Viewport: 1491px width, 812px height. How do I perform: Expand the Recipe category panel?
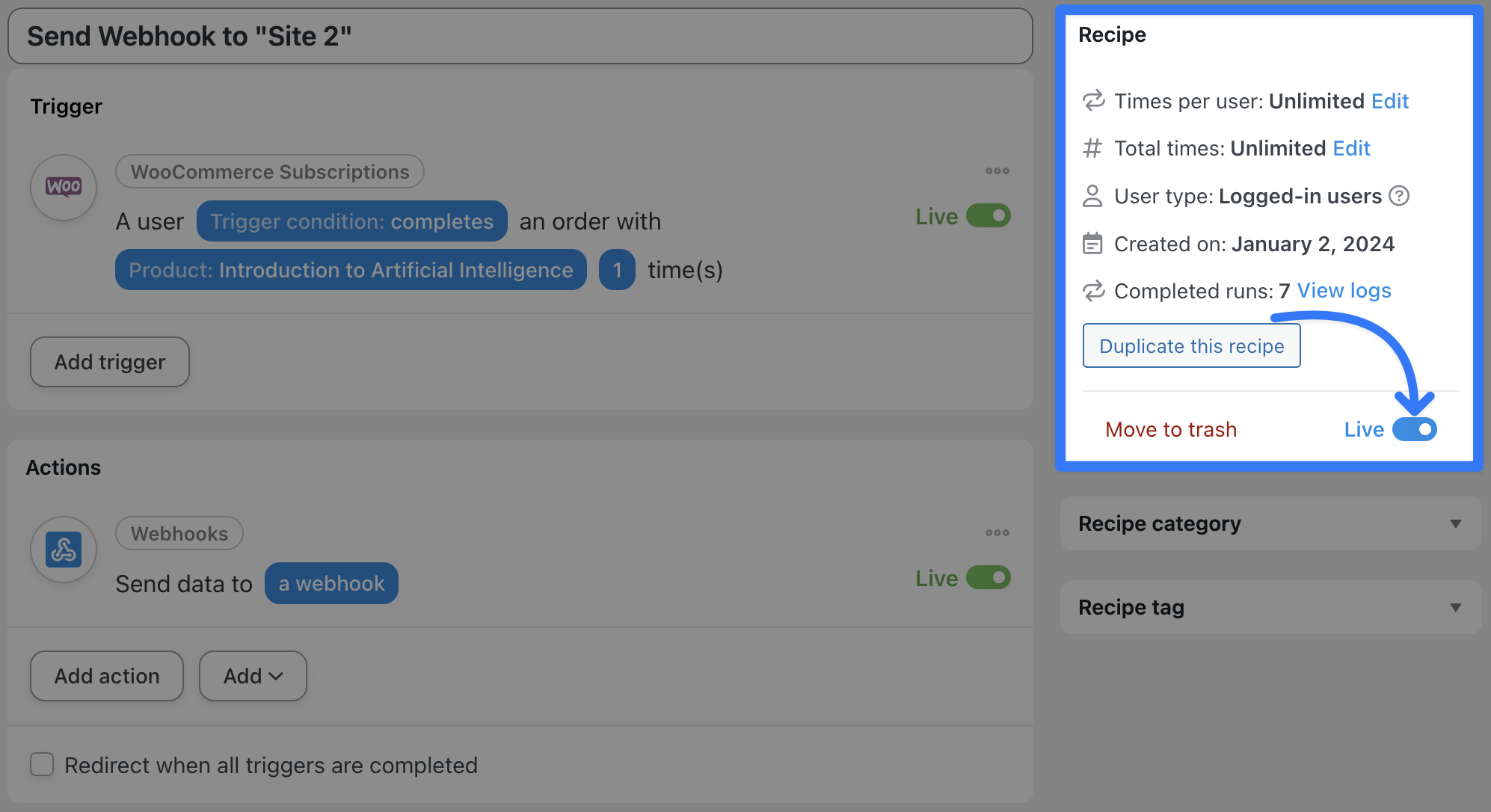(x=1454, y=523)
